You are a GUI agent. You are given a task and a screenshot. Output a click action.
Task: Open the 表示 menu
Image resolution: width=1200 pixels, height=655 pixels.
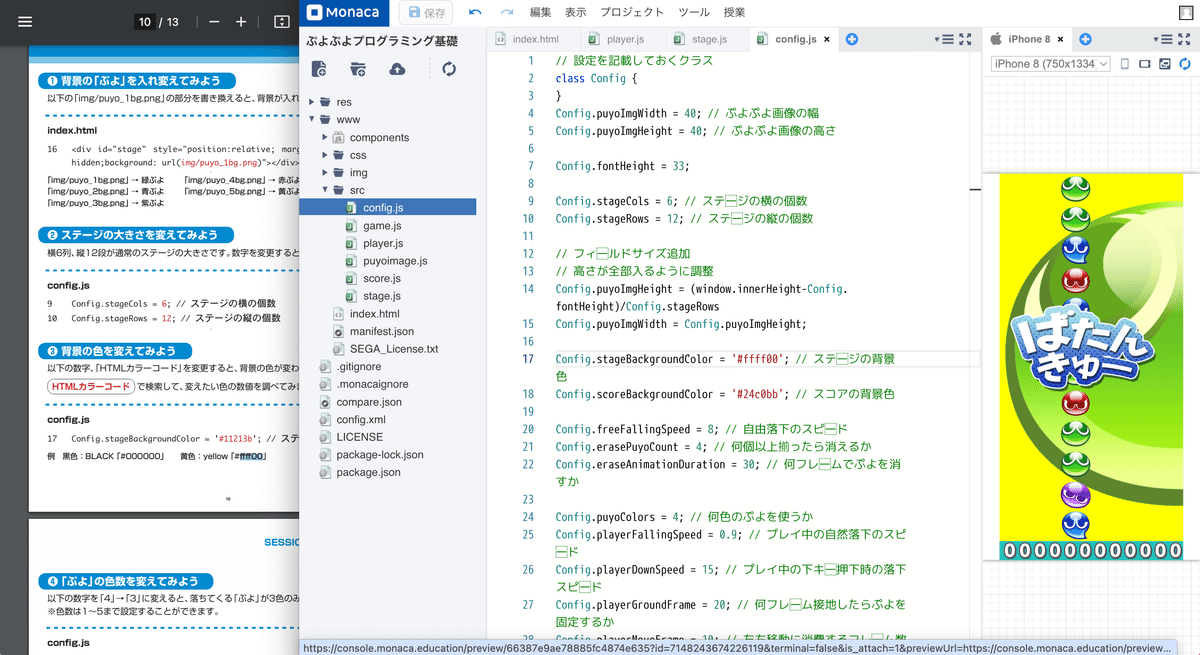click(575, 12)
